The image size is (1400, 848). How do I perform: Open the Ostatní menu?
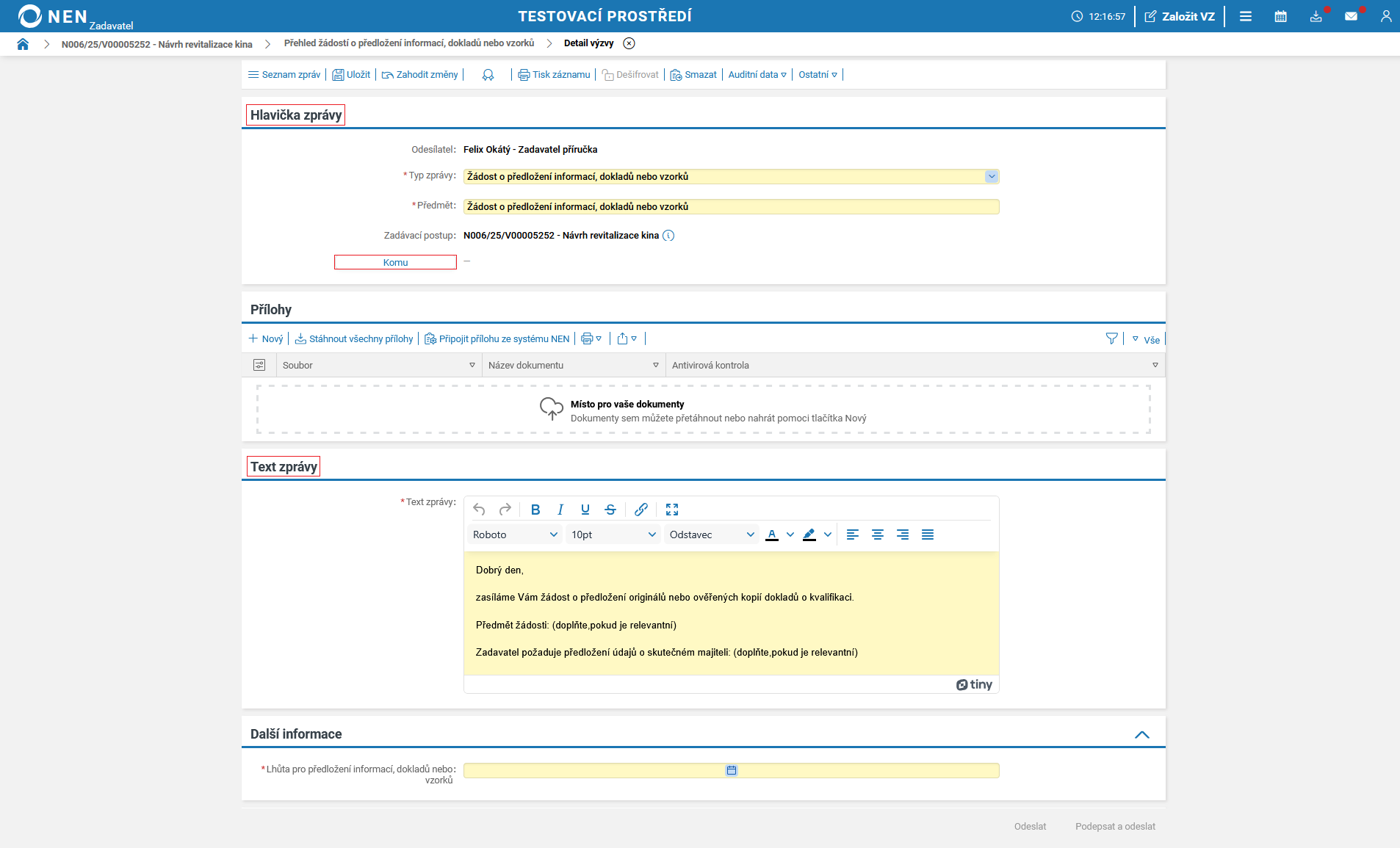coord(818,75)
